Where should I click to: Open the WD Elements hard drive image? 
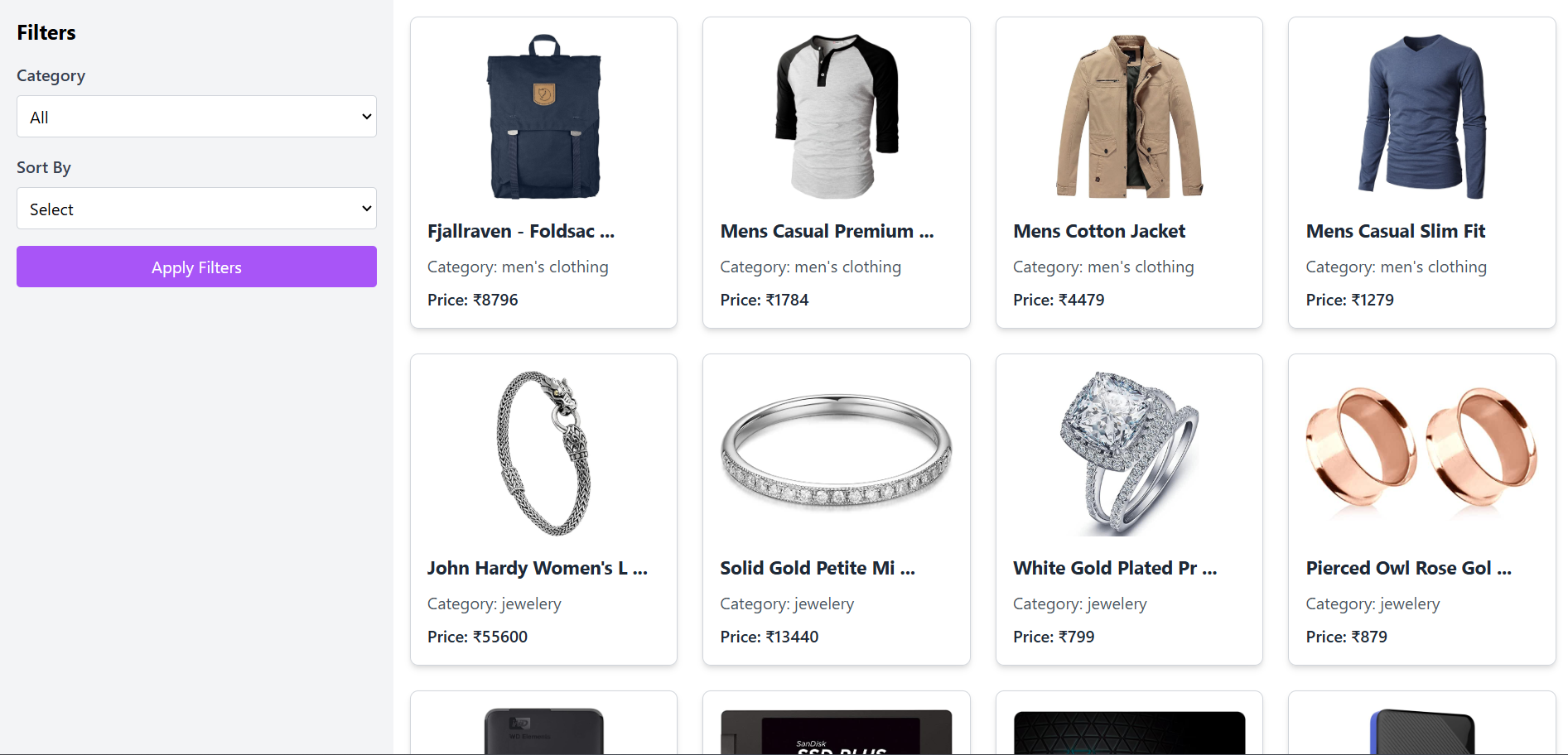coord(544,731)
